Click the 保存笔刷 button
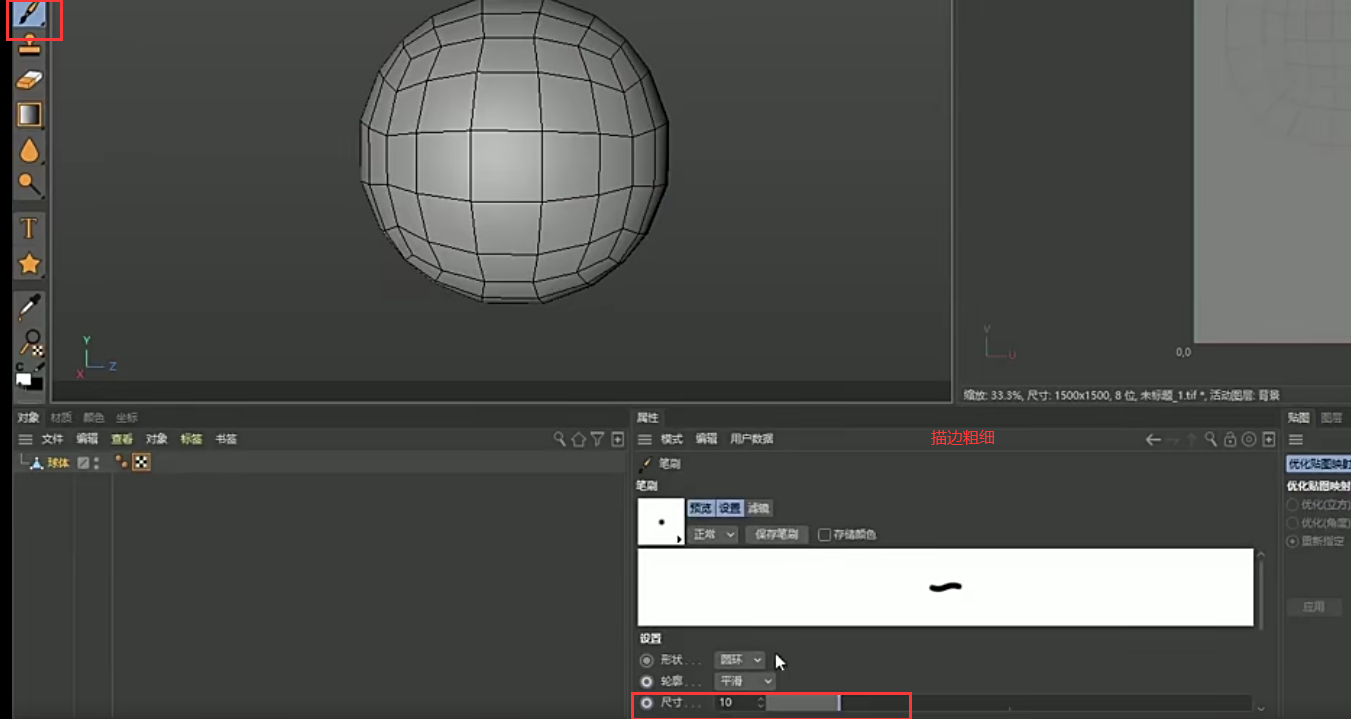This screenshot has width=1351, height=719. 776,535
